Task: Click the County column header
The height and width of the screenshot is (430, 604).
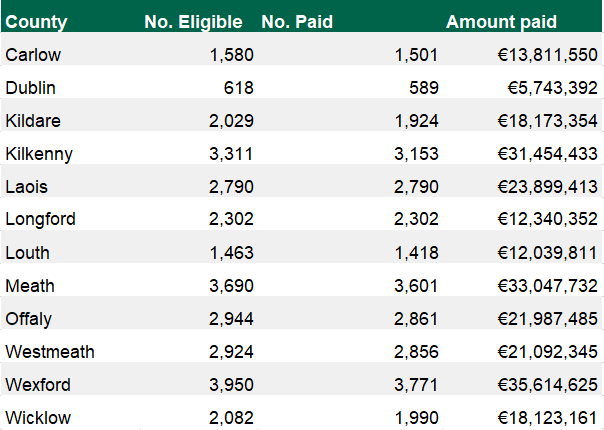Action: click(36, 22)
